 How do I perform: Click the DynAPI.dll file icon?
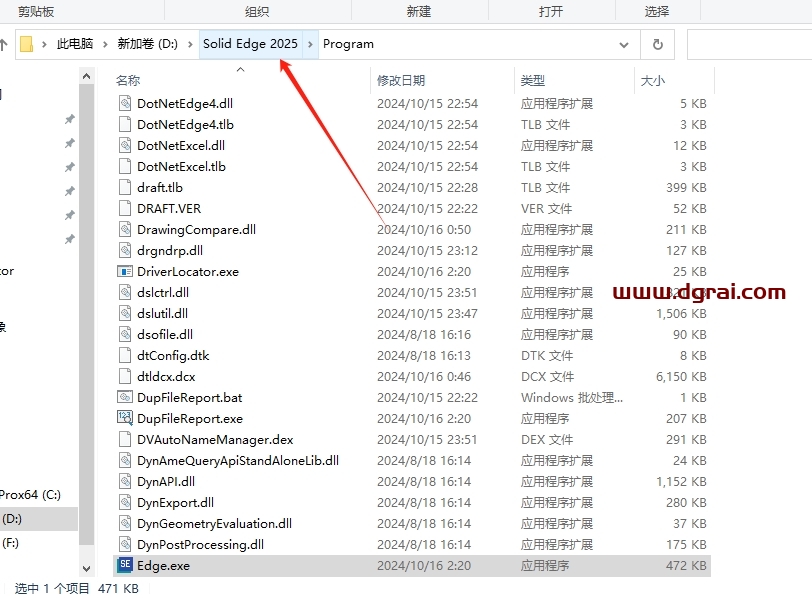[x=125, y=482]
